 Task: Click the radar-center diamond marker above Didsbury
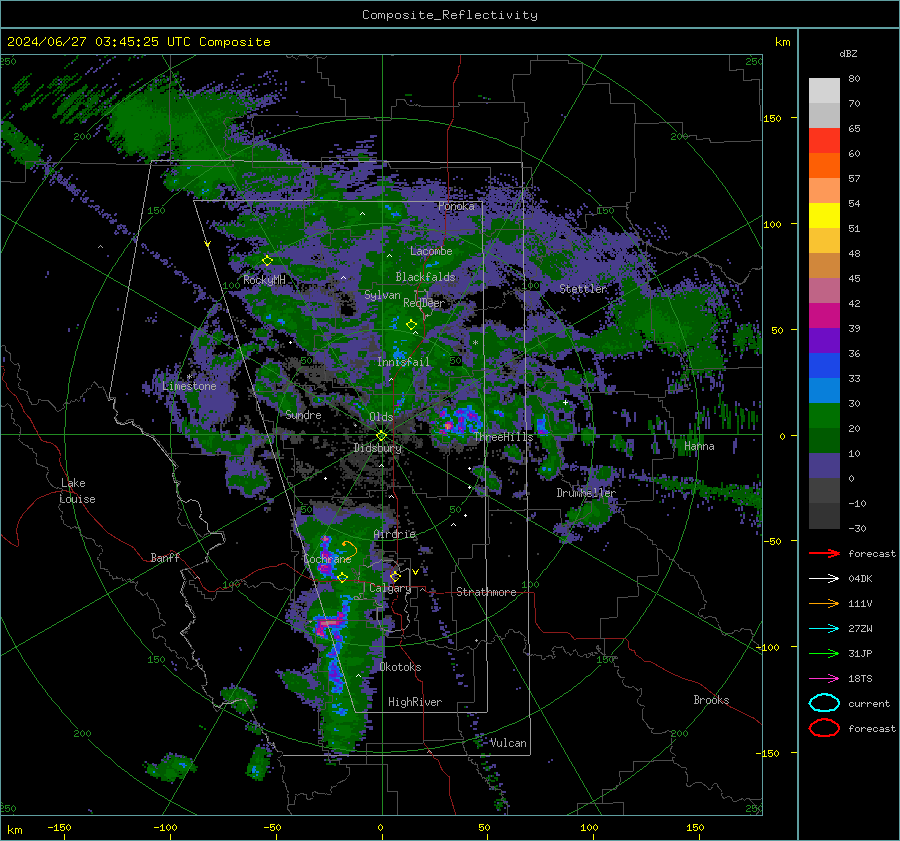pos(381,436)
